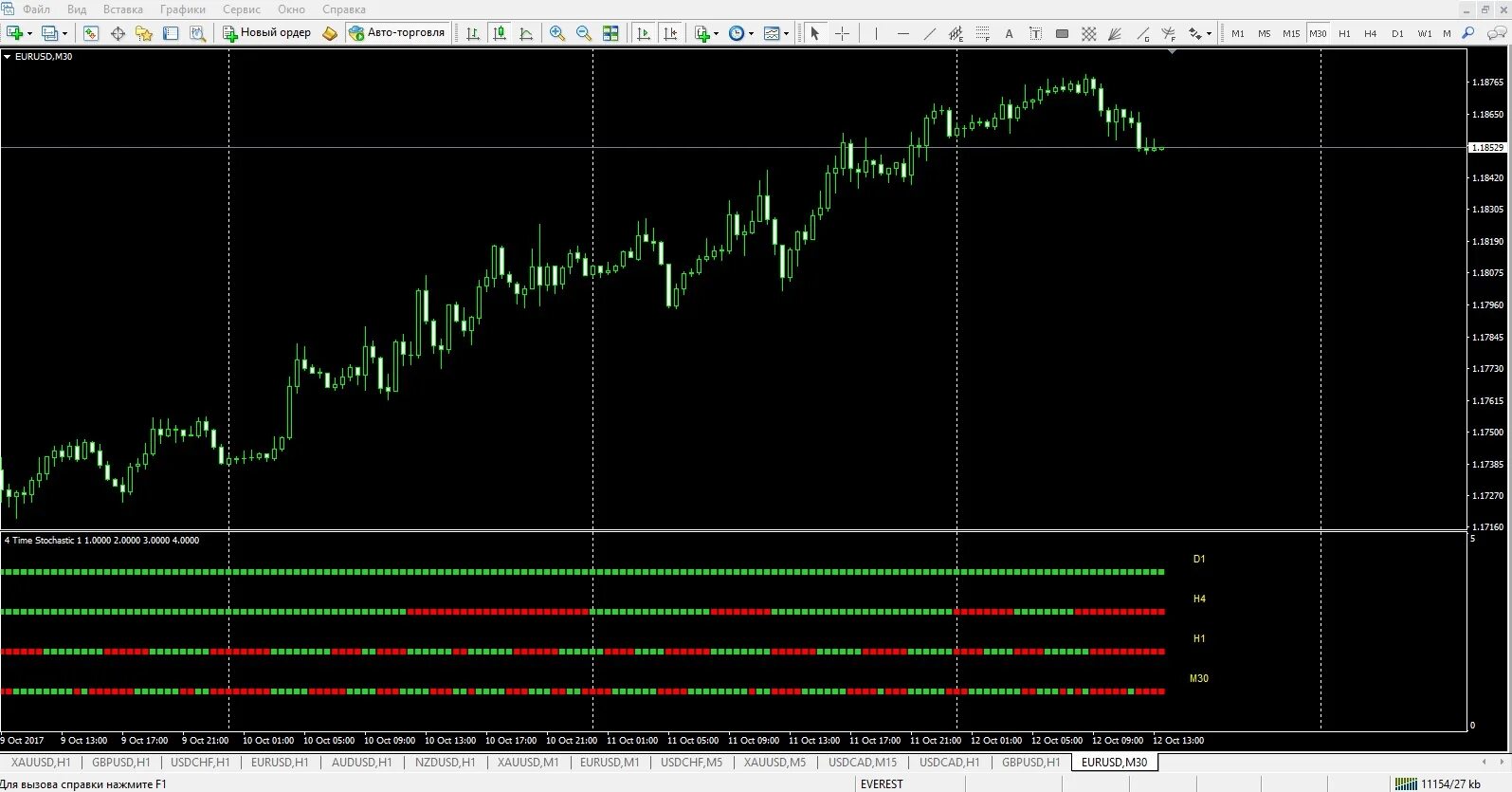
Task: Click the chart shift triangle marker
Action: (x=1173, y=52)
